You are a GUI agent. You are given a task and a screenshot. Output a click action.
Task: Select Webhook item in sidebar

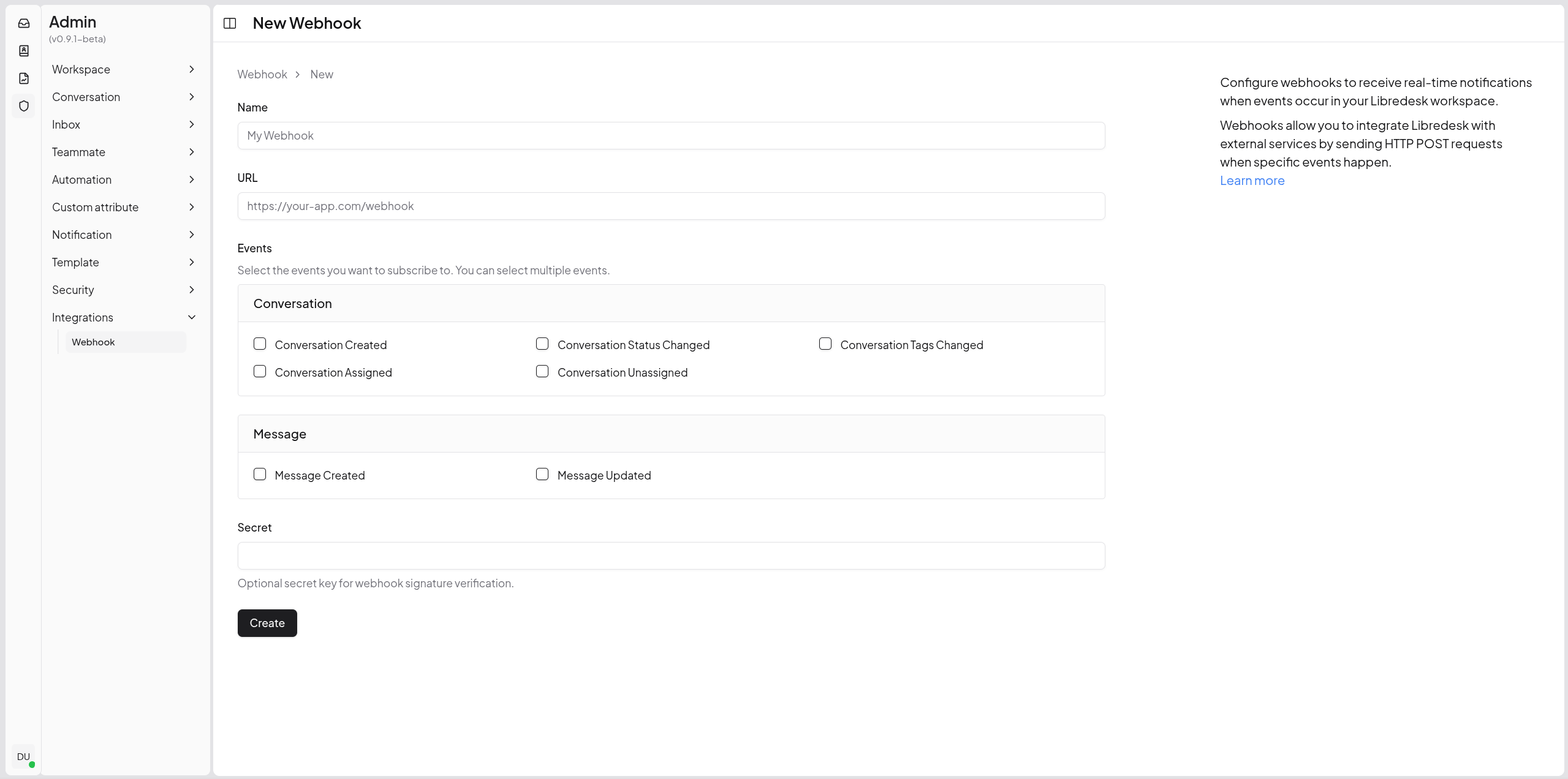tap(93, 342)
